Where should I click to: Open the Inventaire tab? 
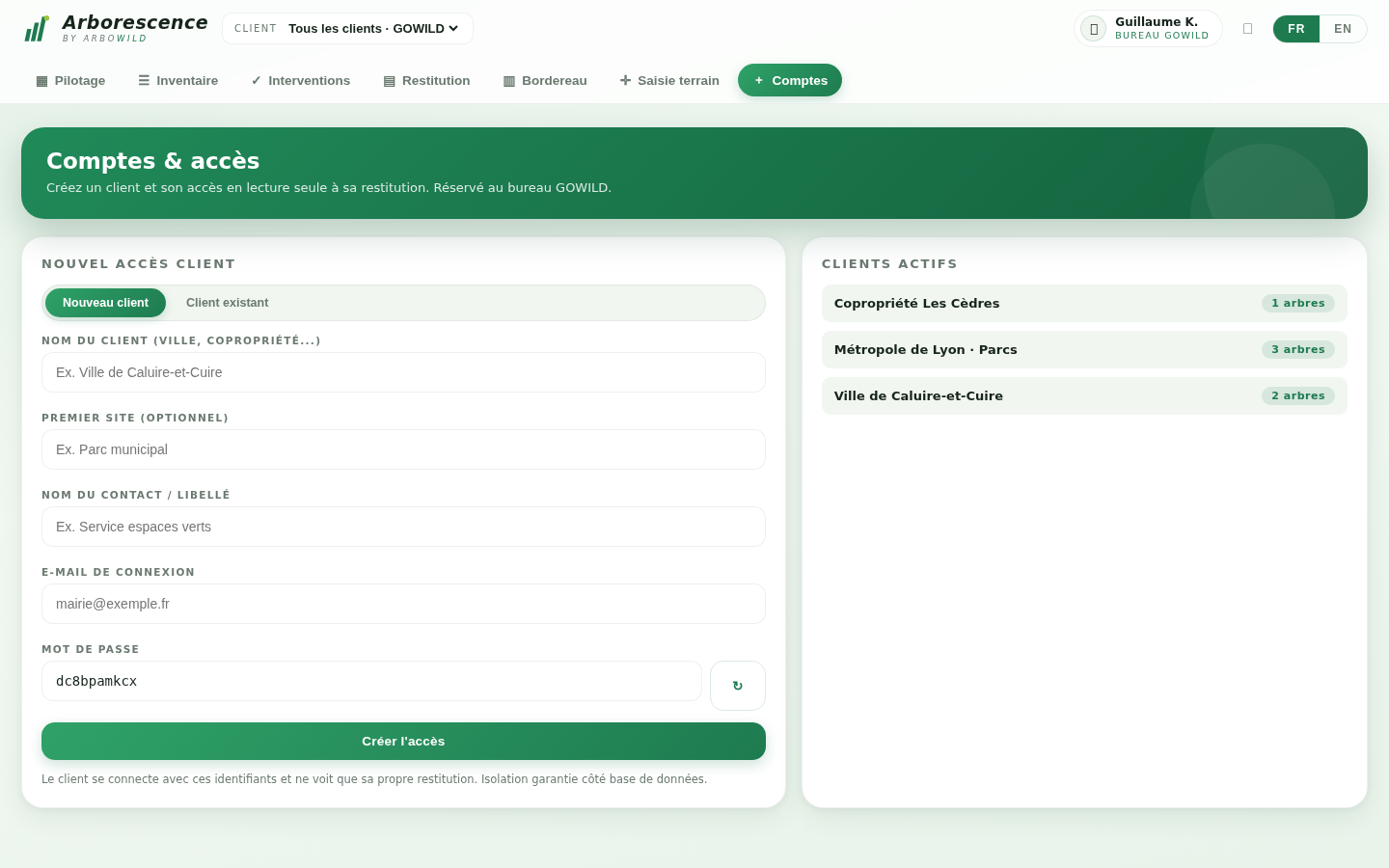click(x=177, y=80)
